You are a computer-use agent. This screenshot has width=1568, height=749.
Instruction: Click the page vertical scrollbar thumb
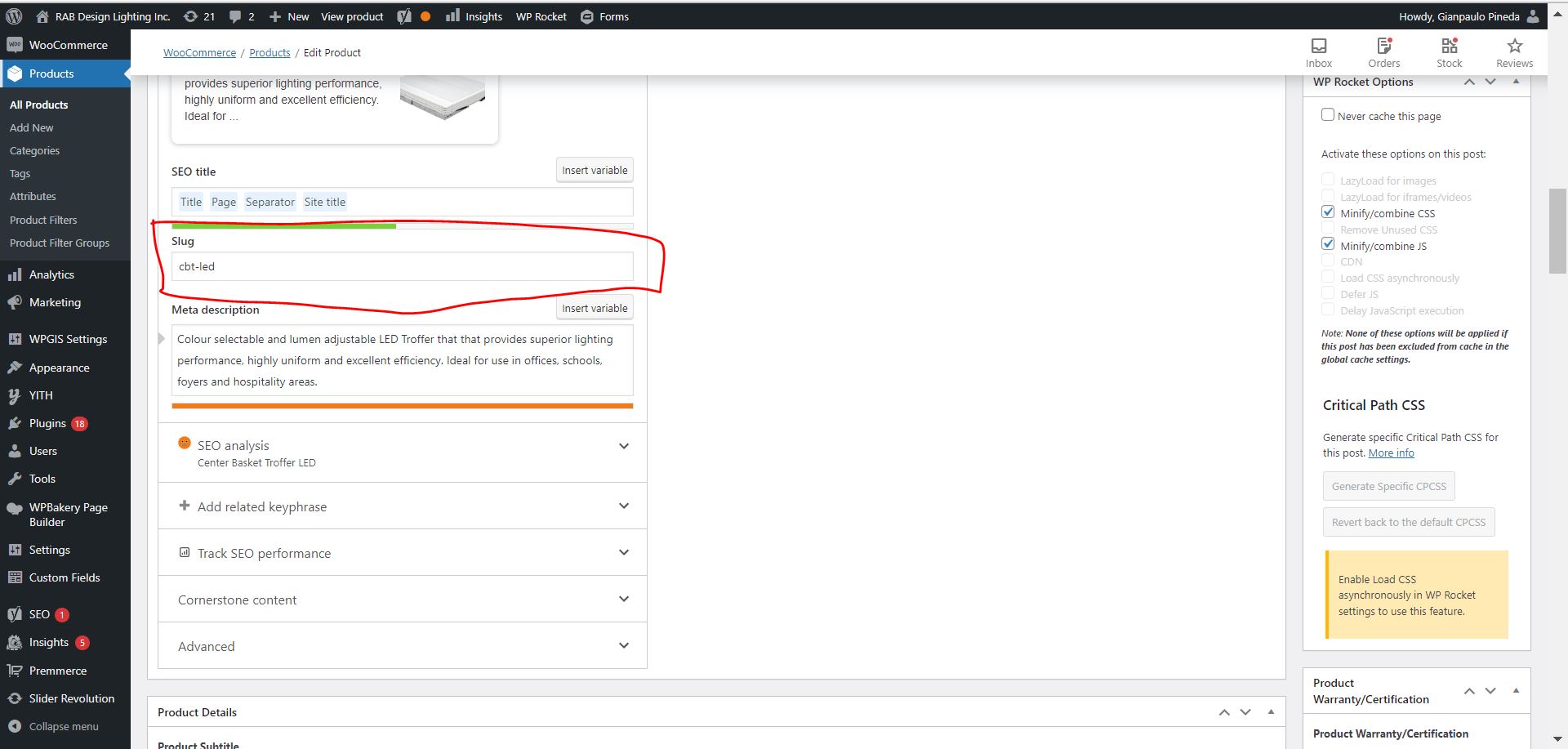(x=1557, y=230)
